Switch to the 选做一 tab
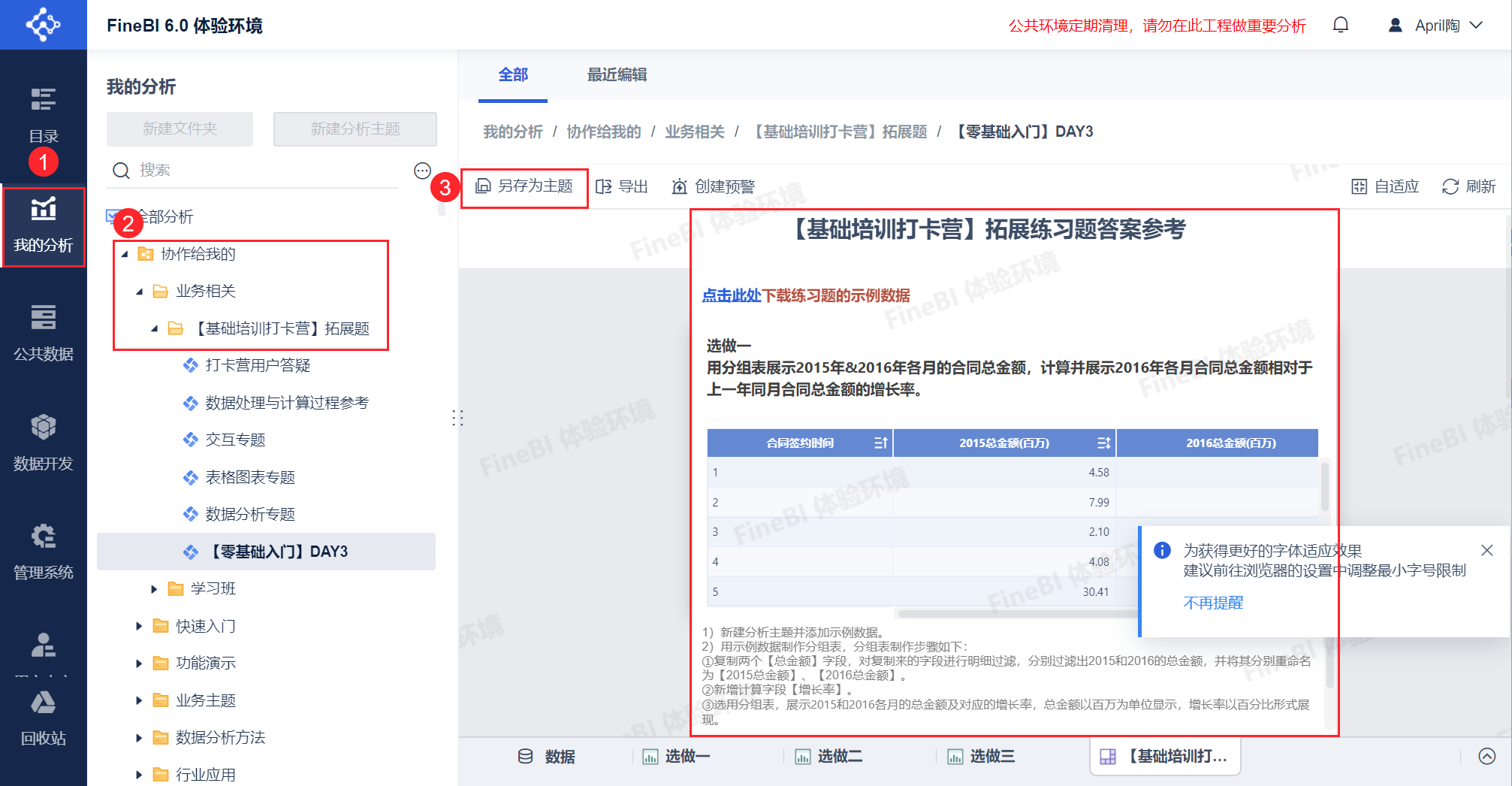 click(676, 757)
